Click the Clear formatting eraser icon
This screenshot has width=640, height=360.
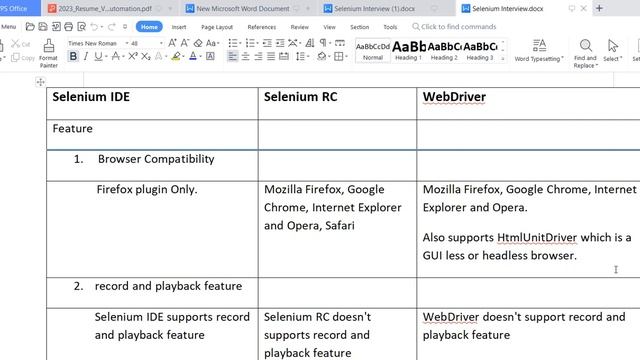198,43
